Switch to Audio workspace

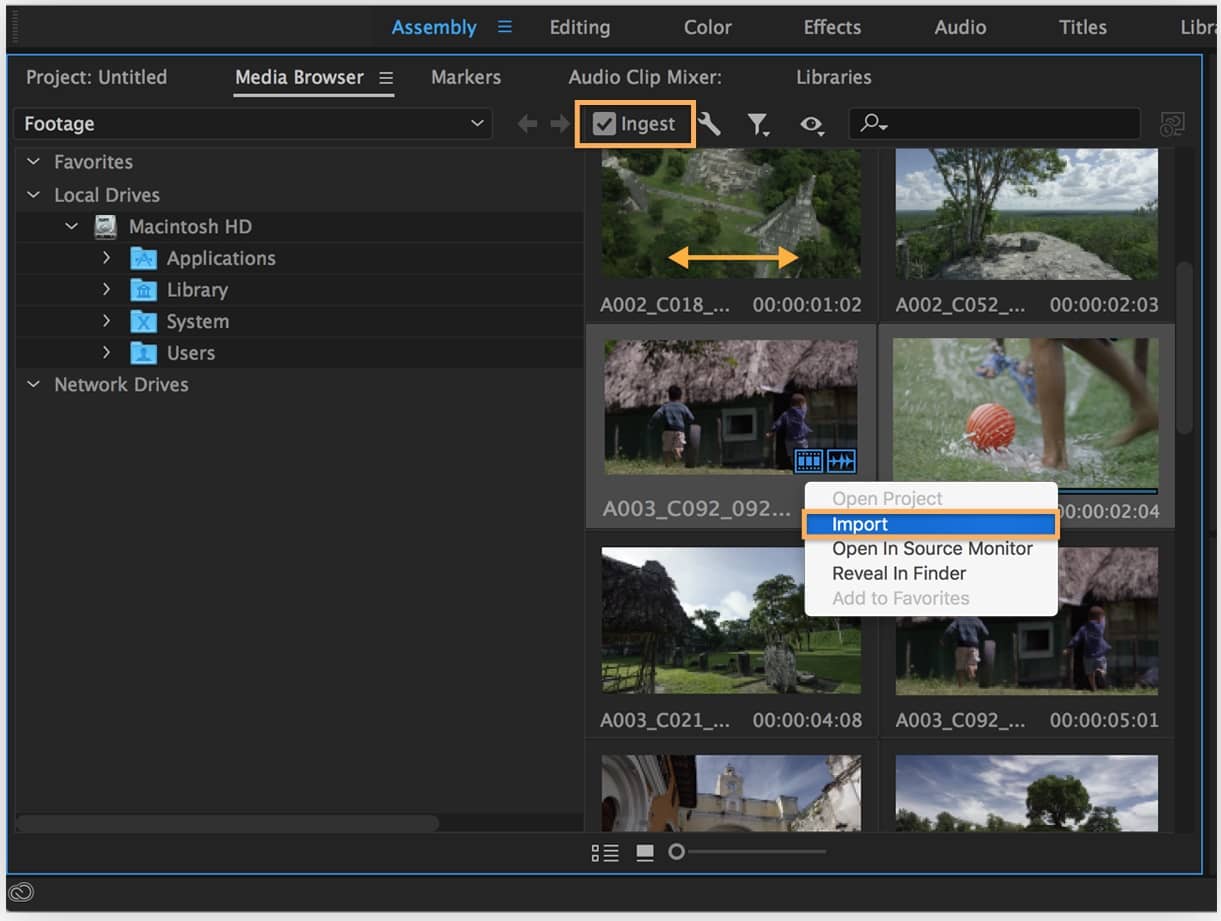point(960,27)
